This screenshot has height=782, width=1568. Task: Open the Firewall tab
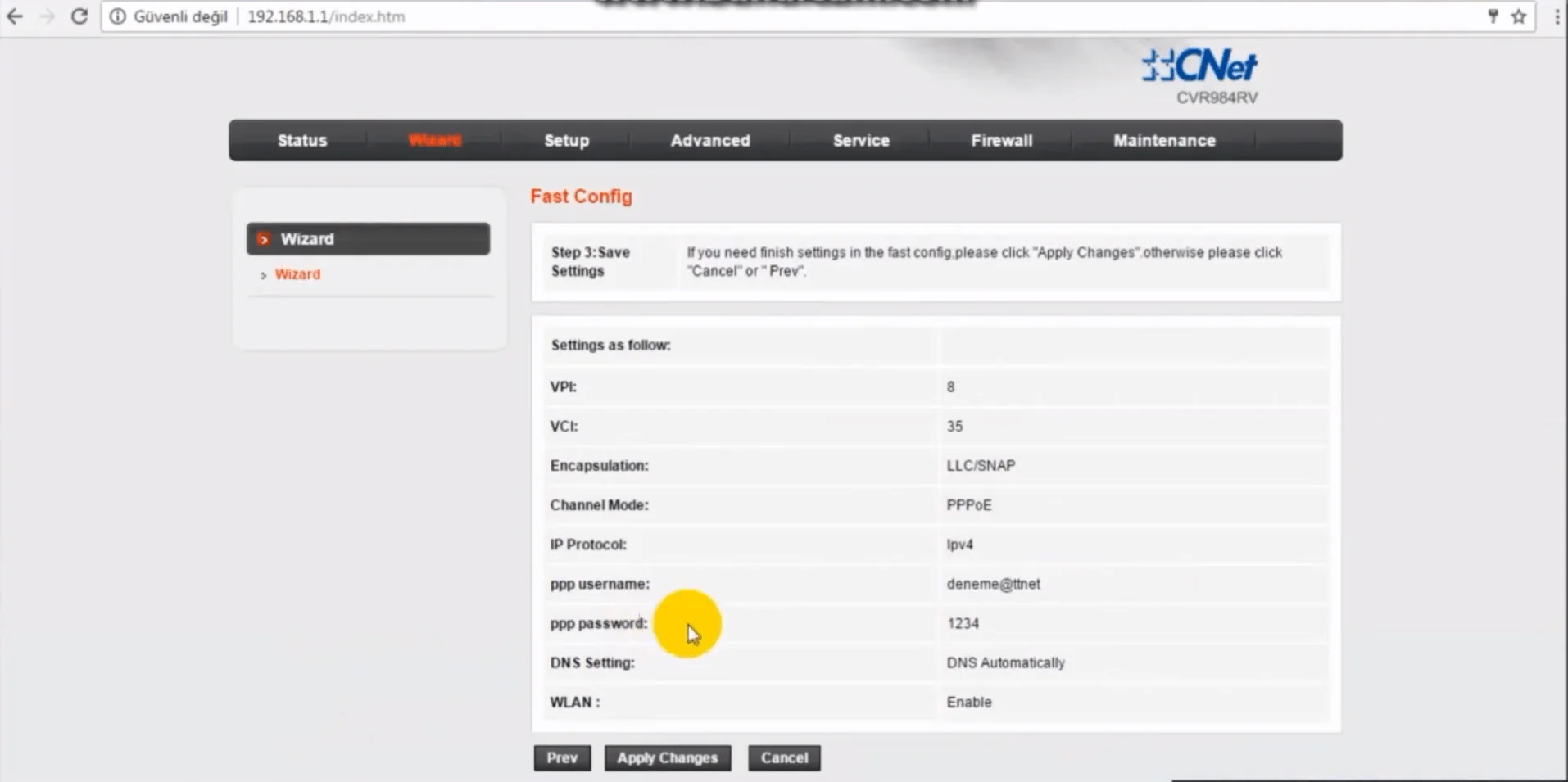click(x=1001, y=141)
